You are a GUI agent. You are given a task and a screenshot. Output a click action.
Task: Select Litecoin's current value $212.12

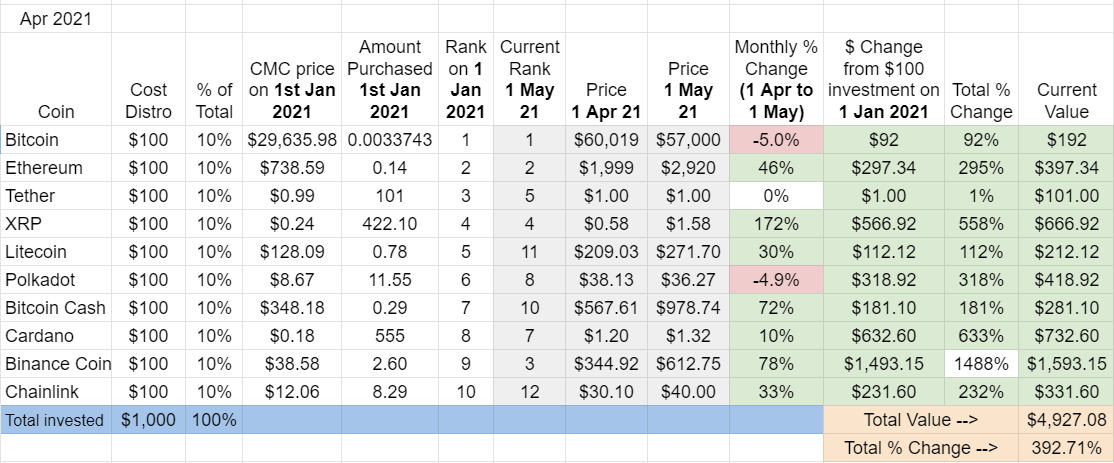click(1066, 252)
